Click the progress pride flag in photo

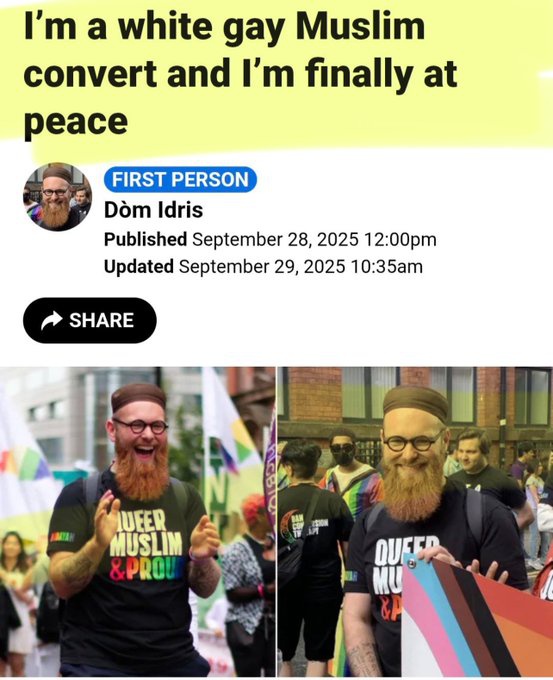[x=477, y=618]
